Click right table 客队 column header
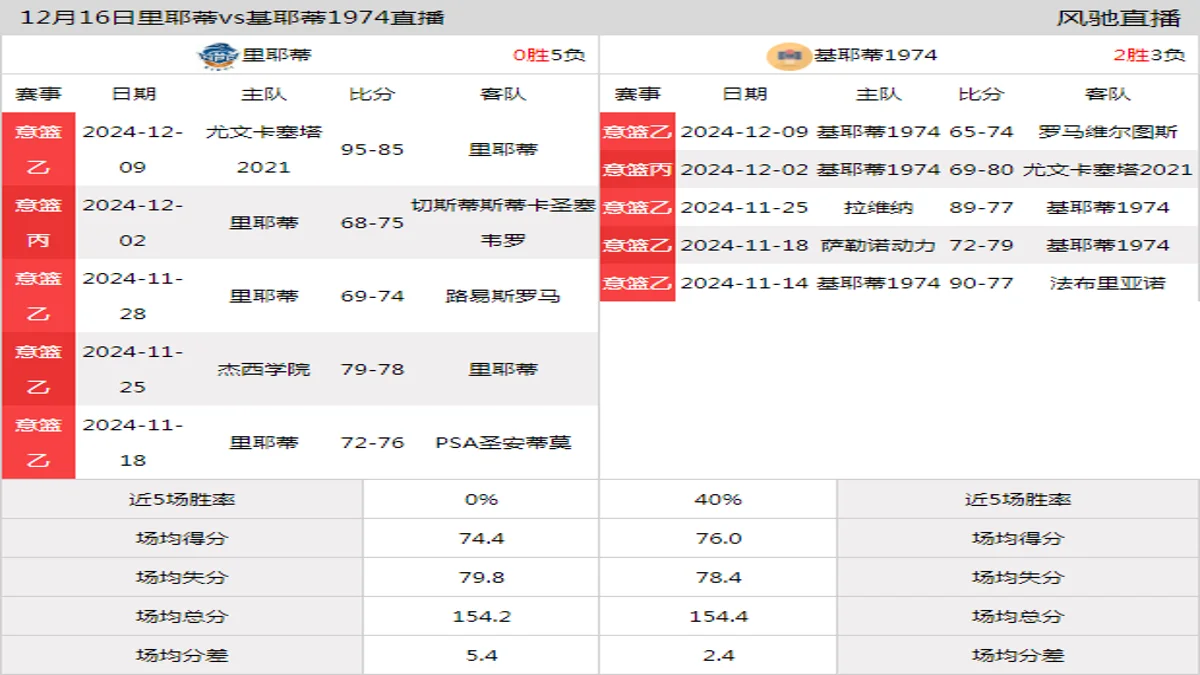Image resolution: width=1200 pixels, height=675 pixels. click(1107, 94)
